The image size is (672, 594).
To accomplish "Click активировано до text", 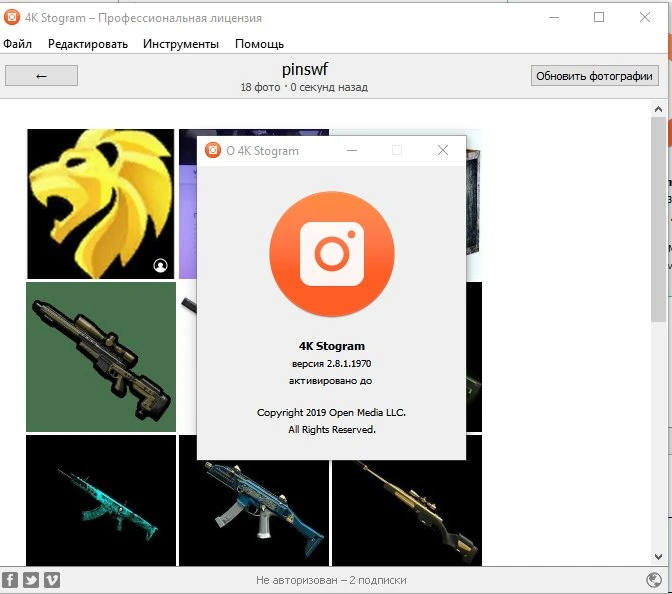I will tap(330, 381).
